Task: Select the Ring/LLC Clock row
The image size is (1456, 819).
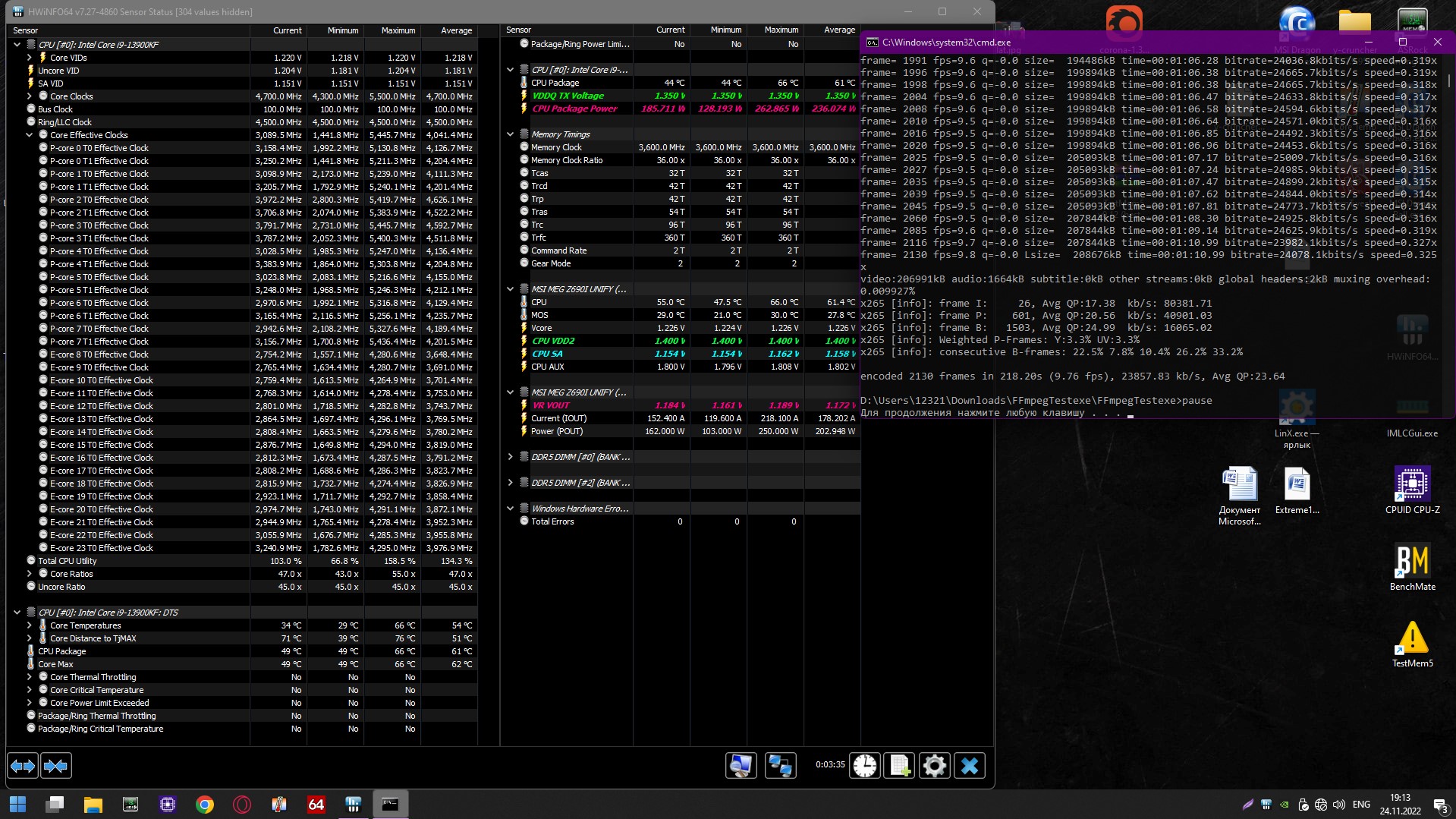Action: coord(242,122)
